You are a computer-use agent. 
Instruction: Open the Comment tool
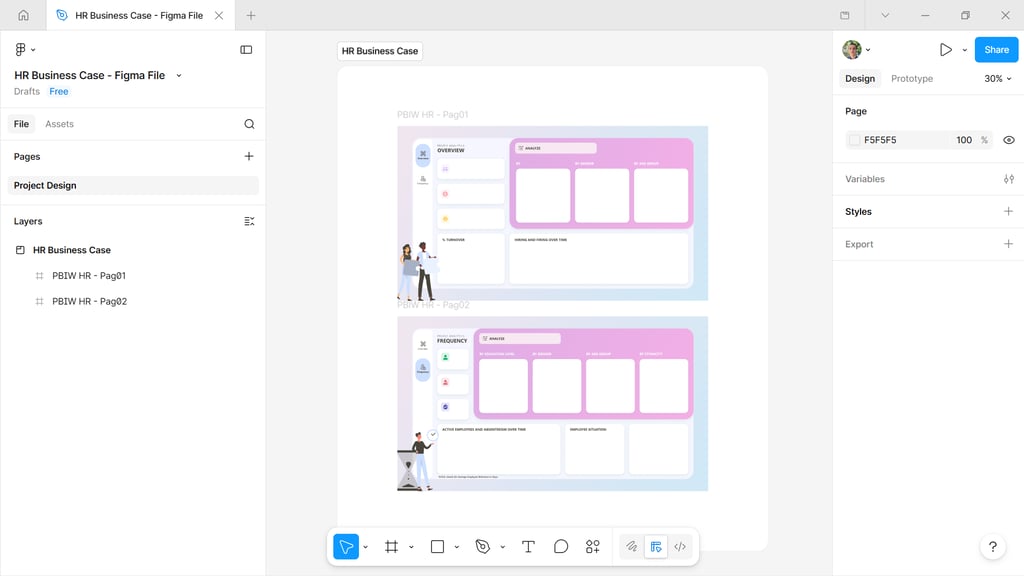point(560,546)
